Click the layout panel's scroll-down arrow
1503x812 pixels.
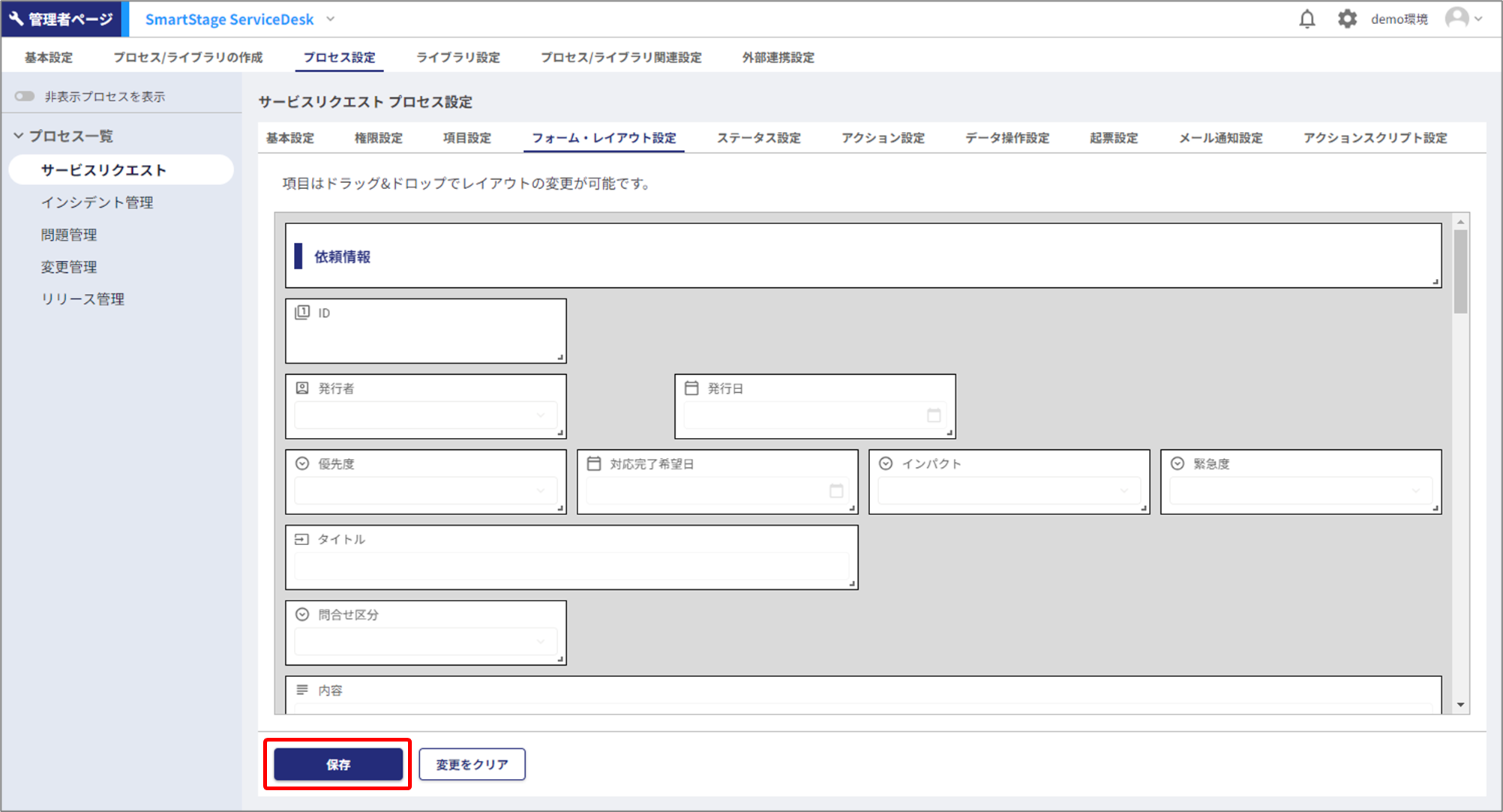coord(1460,705)
